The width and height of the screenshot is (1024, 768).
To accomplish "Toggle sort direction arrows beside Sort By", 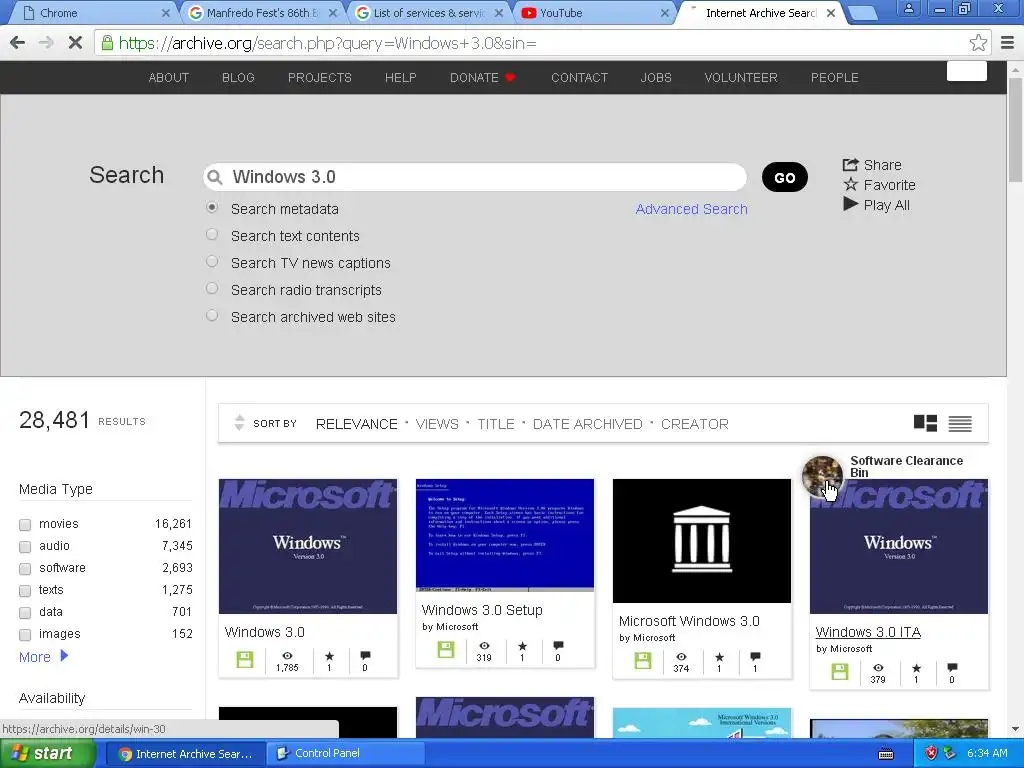I will 239,423.
